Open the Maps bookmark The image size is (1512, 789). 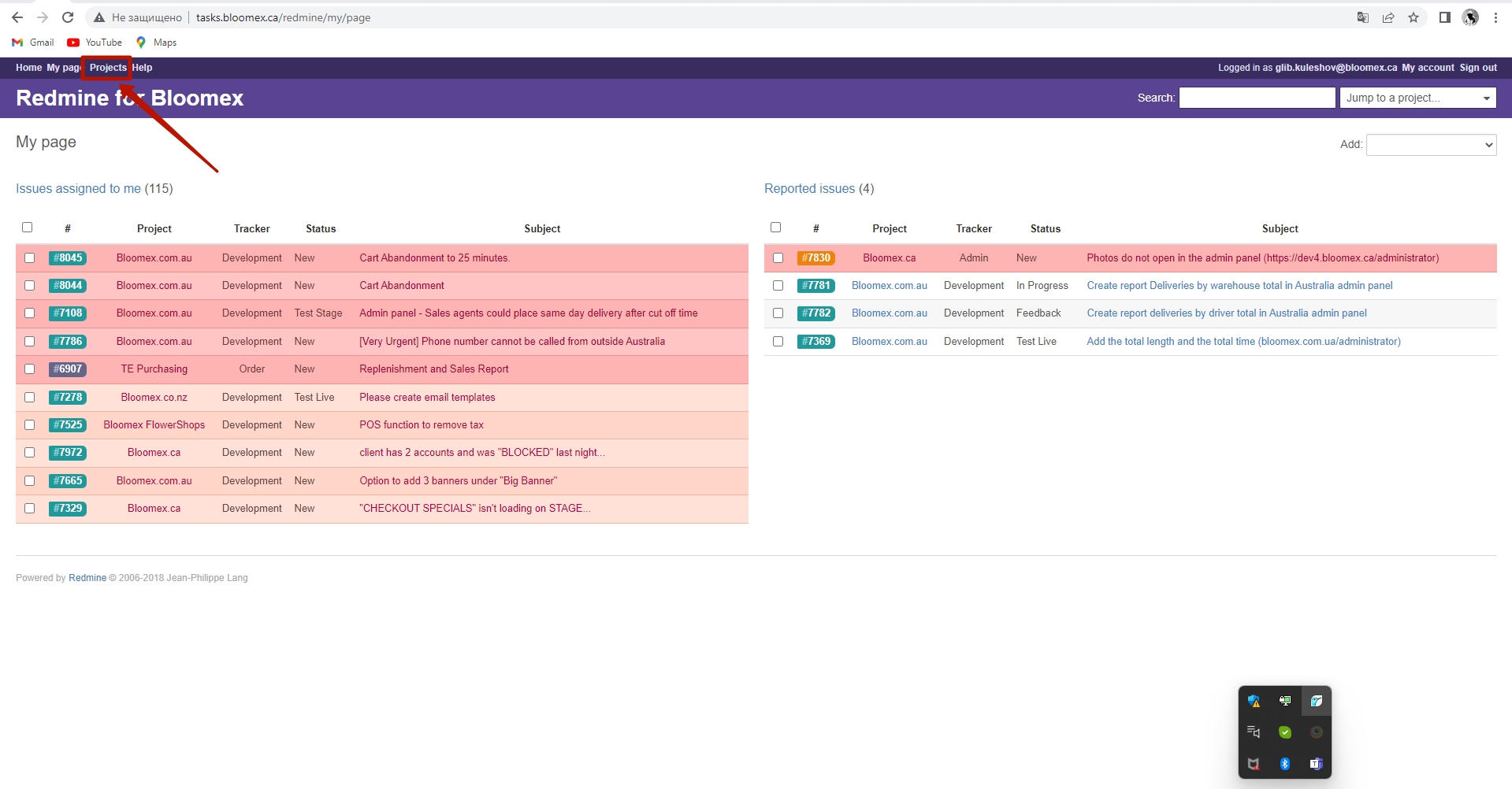pyautogui.click(x=156, y=43)
